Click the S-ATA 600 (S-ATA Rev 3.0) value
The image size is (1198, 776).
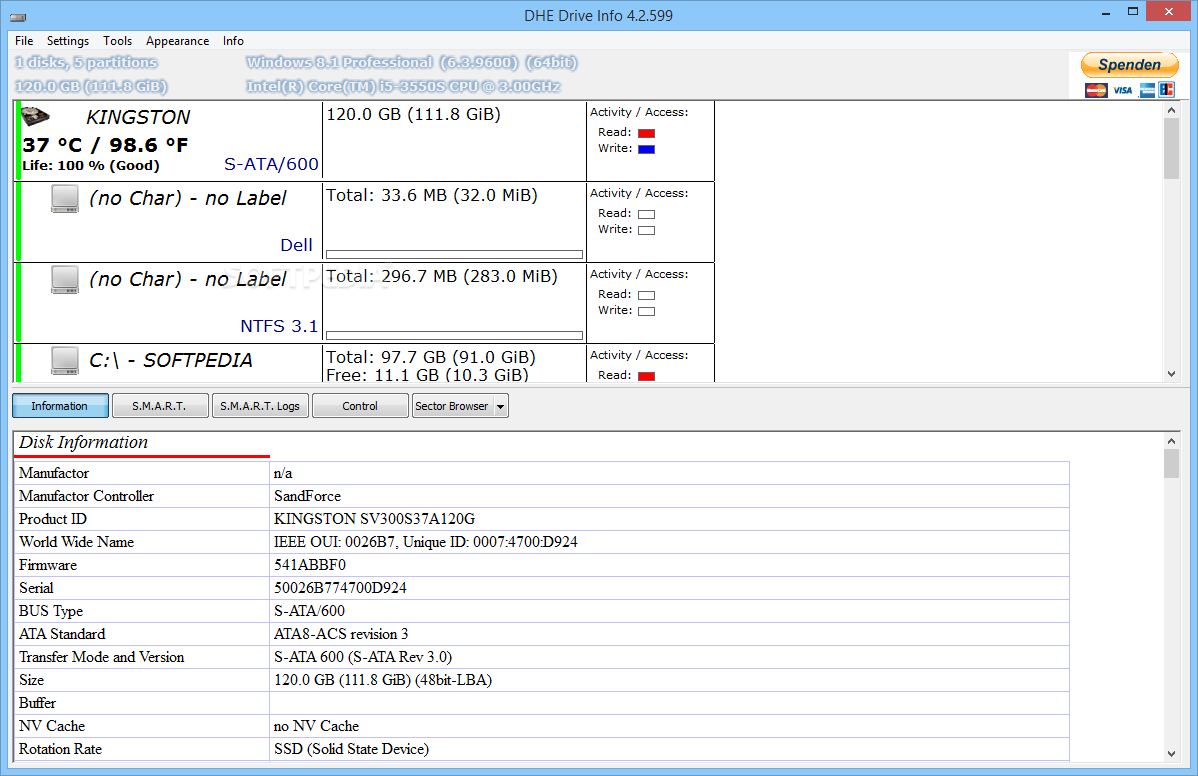pyautogui.click(x=363, y=657)
